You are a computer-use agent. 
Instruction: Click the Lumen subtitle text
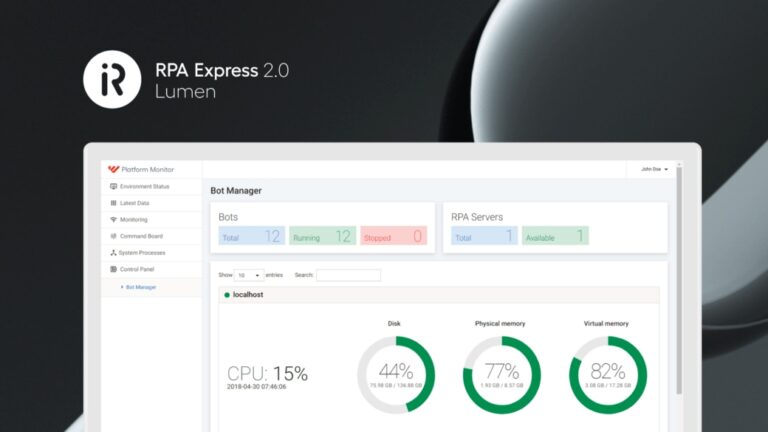(x=185, y=92)
